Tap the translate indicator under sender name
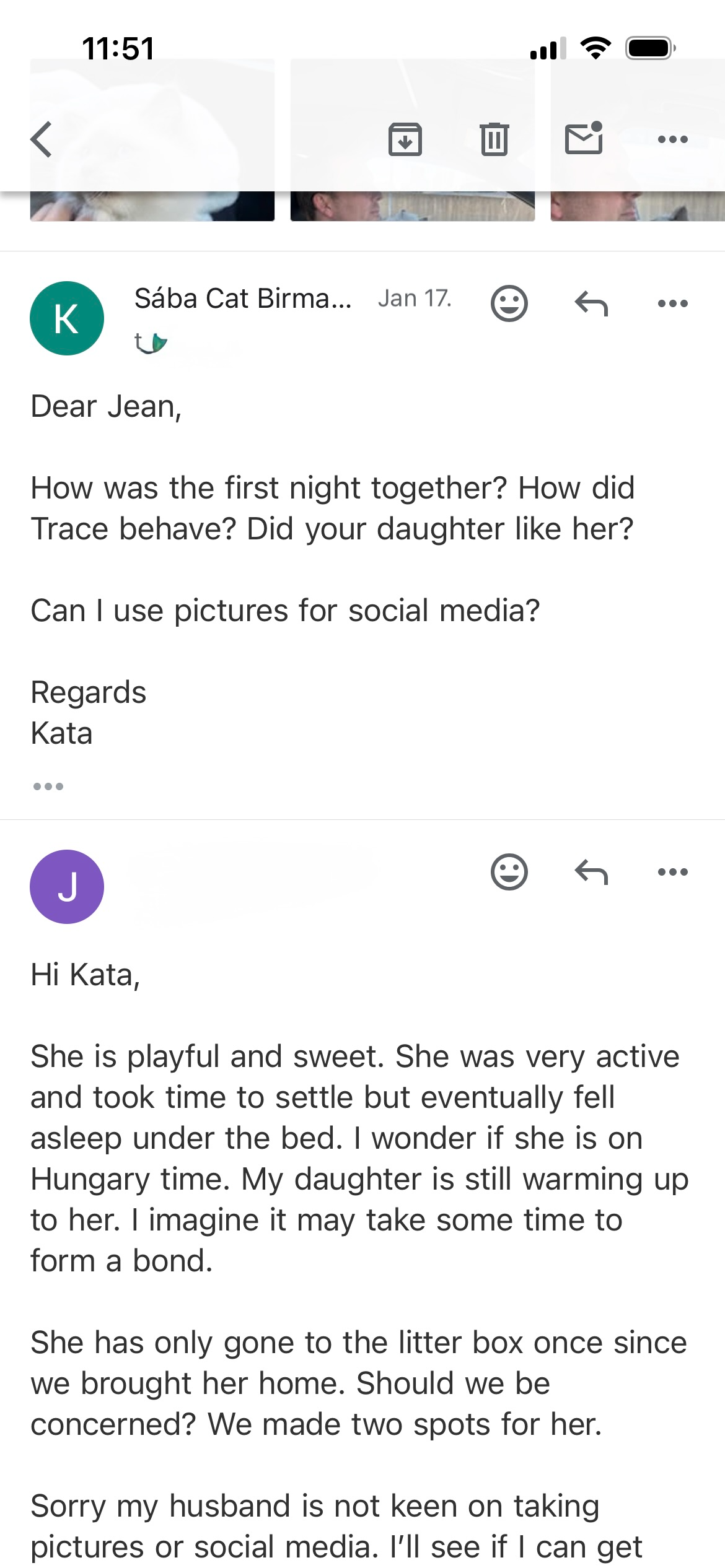Viewport: 725px width, 1568px height. pos(151,342)
